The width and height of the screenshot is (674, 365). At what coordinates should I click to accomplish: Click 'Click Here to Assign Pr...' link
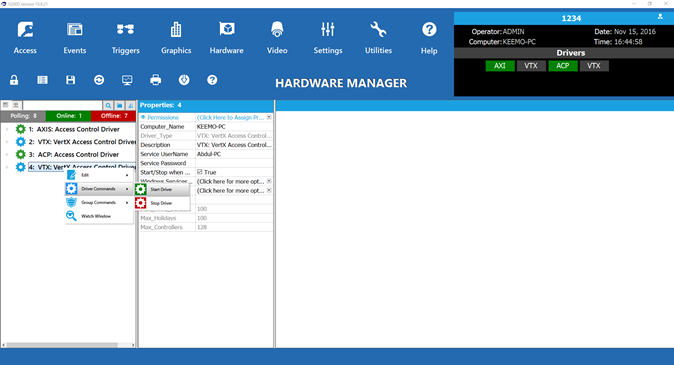click(230, 117)
